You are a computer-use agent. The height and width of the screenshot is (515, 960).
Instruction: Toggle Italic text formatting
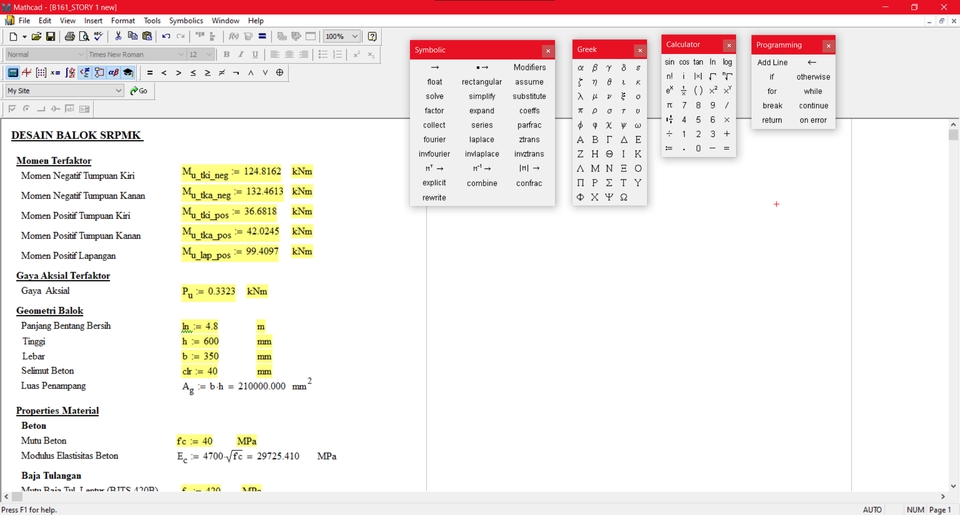tap(241, 55)
